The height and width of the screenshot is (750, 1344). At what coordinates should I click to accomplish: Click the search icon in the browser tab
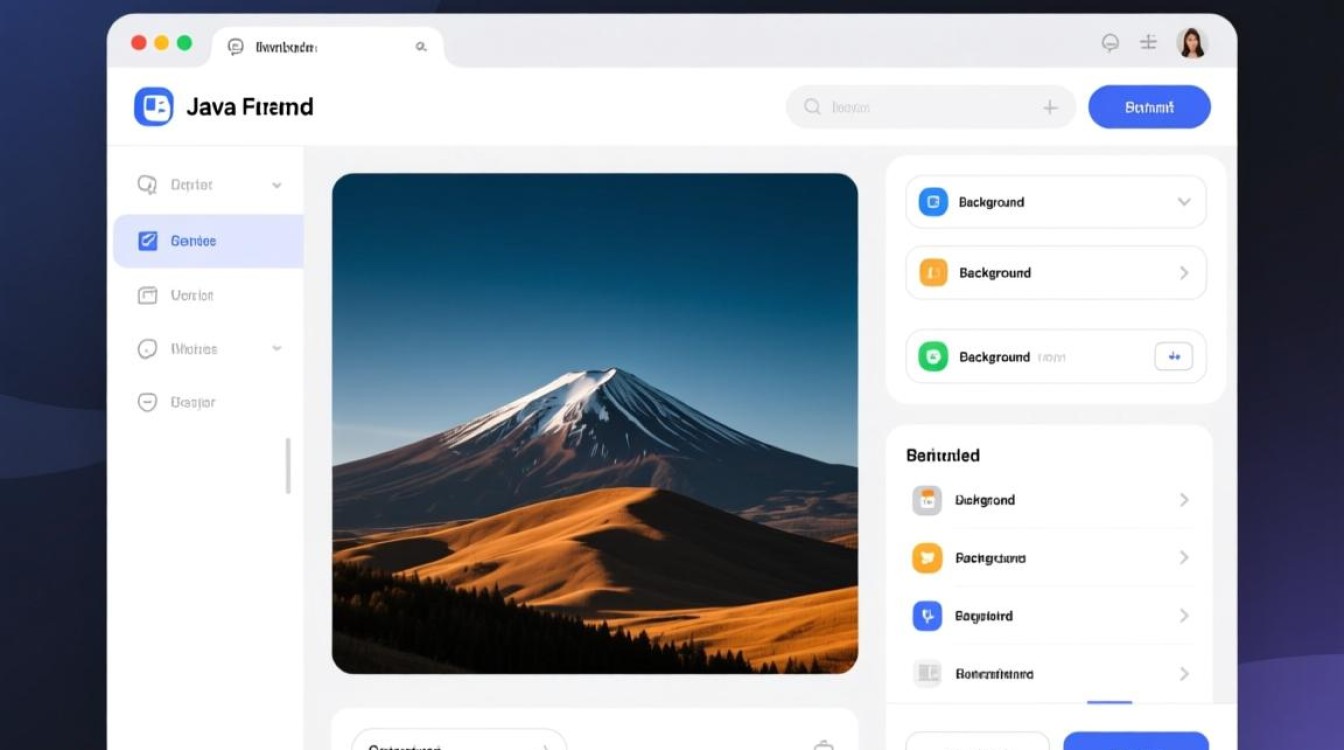click(421, 47)
